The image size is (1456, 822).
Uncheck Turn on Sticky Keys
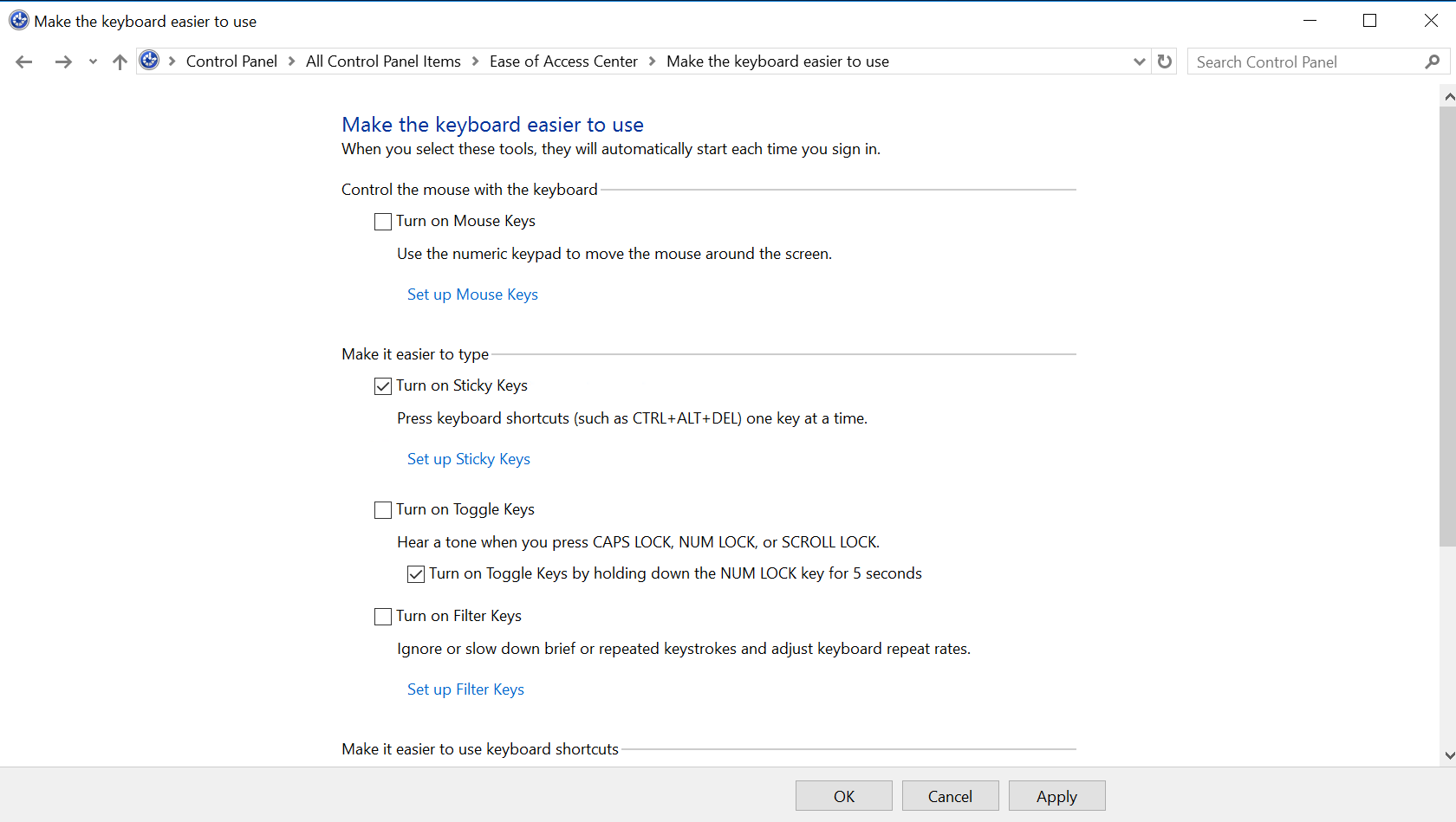(383, 386)
